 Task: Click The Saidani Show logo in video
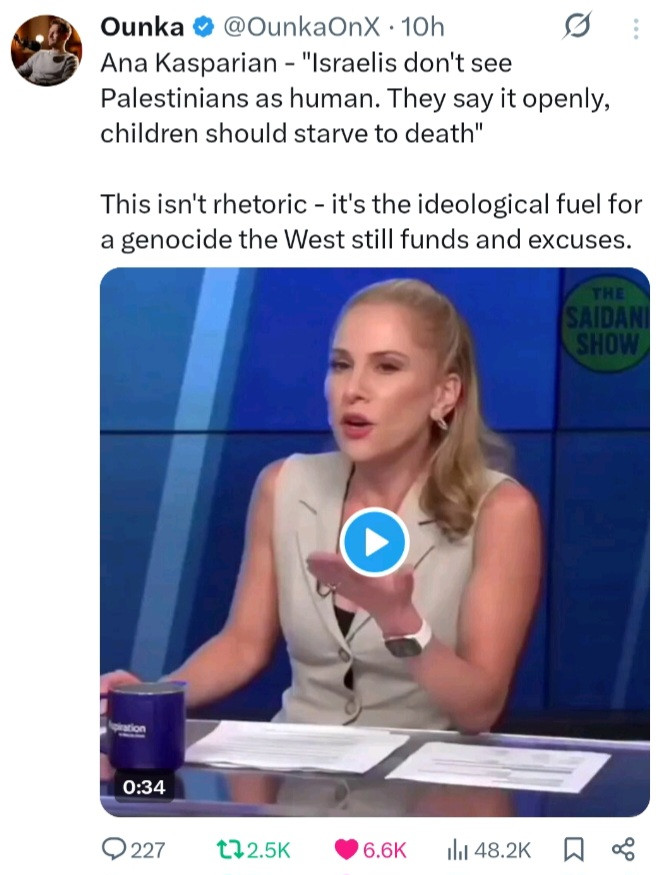pyautogui.click(x=606, y=324)
